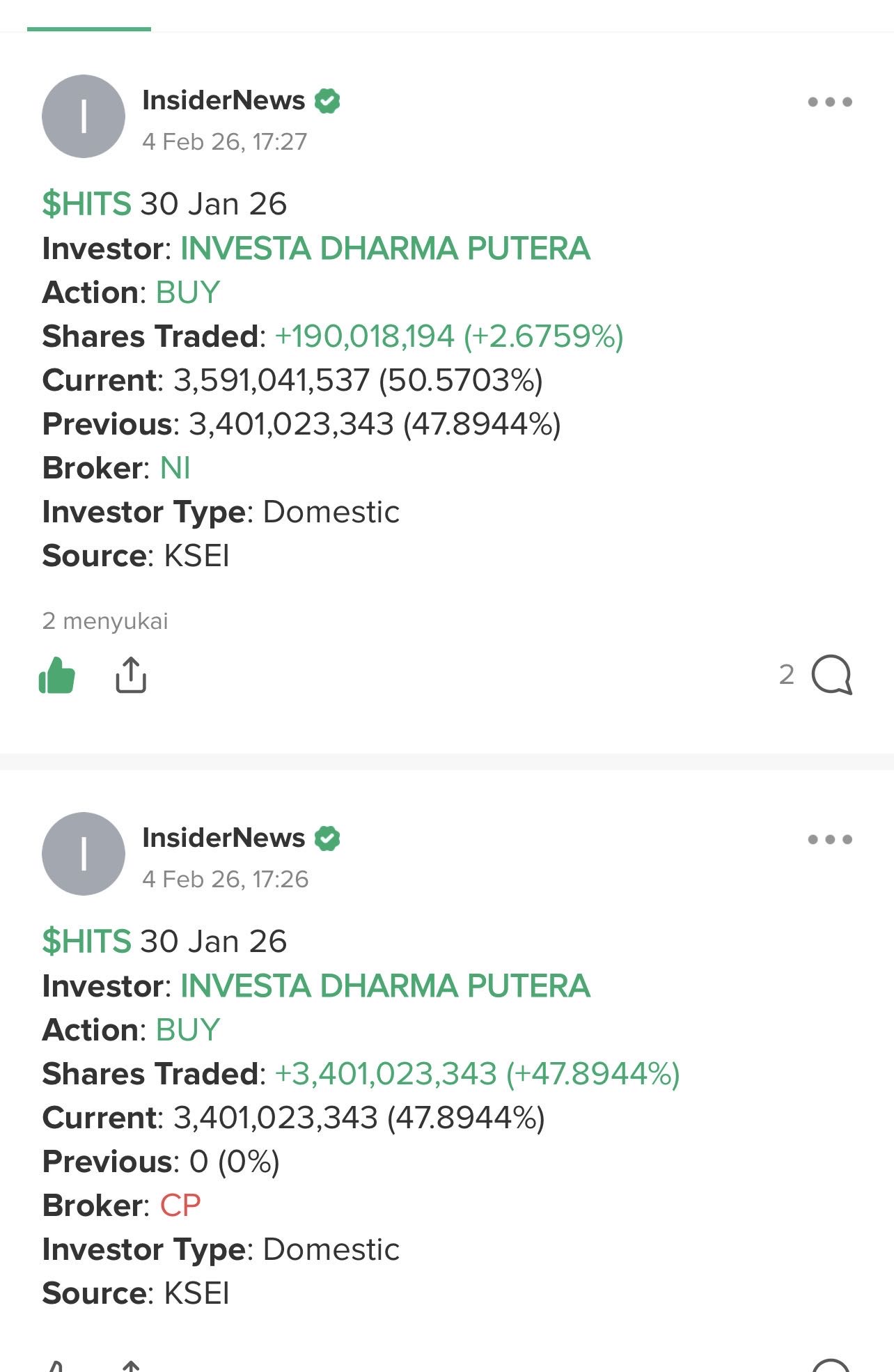The height and width of the screenshot is (1372, 894).
Task: Open the $HITS ticker in the second post
Action: point(87,942)
